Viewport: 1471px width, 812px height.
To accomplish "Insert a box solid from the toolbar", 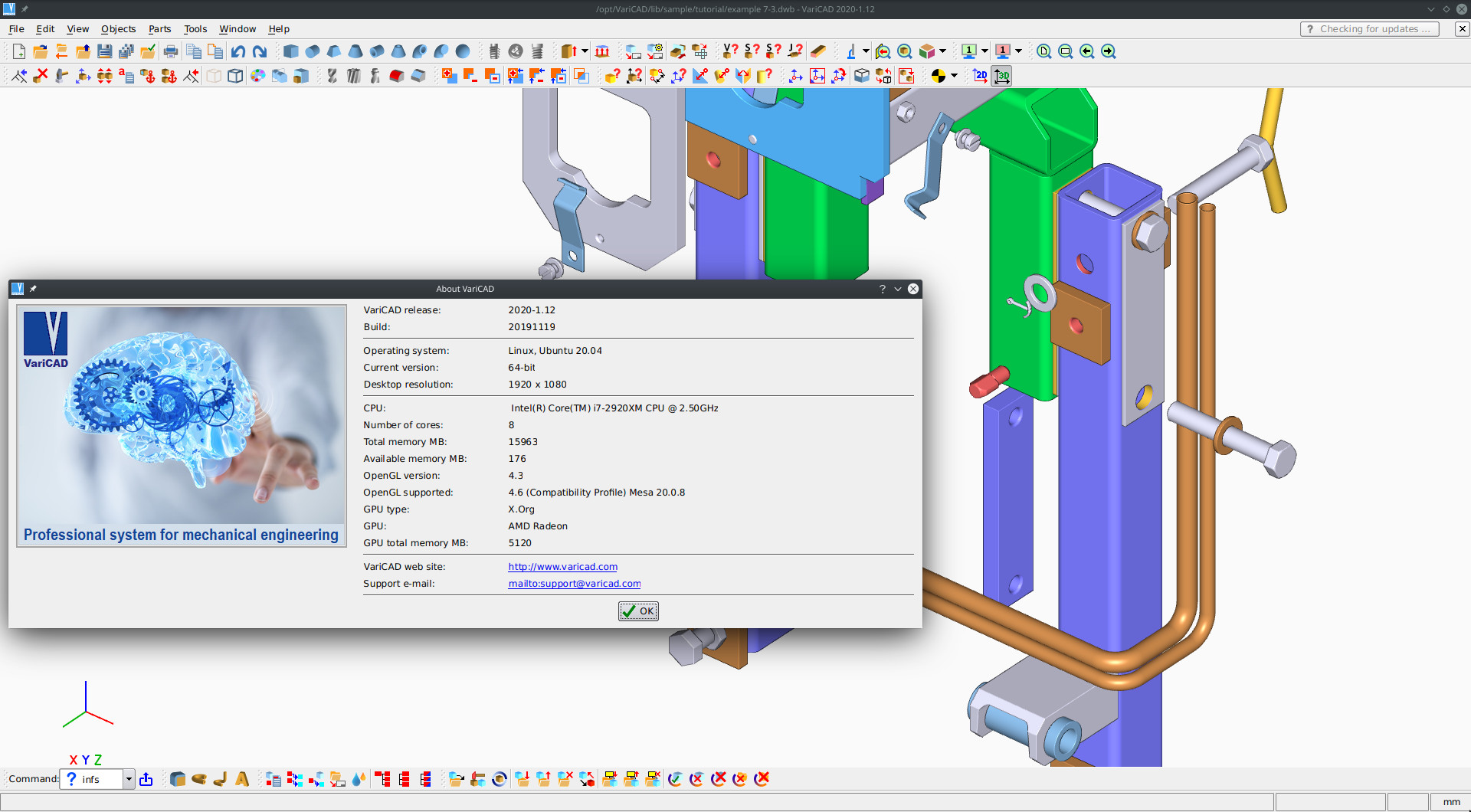I will (291, 51).
